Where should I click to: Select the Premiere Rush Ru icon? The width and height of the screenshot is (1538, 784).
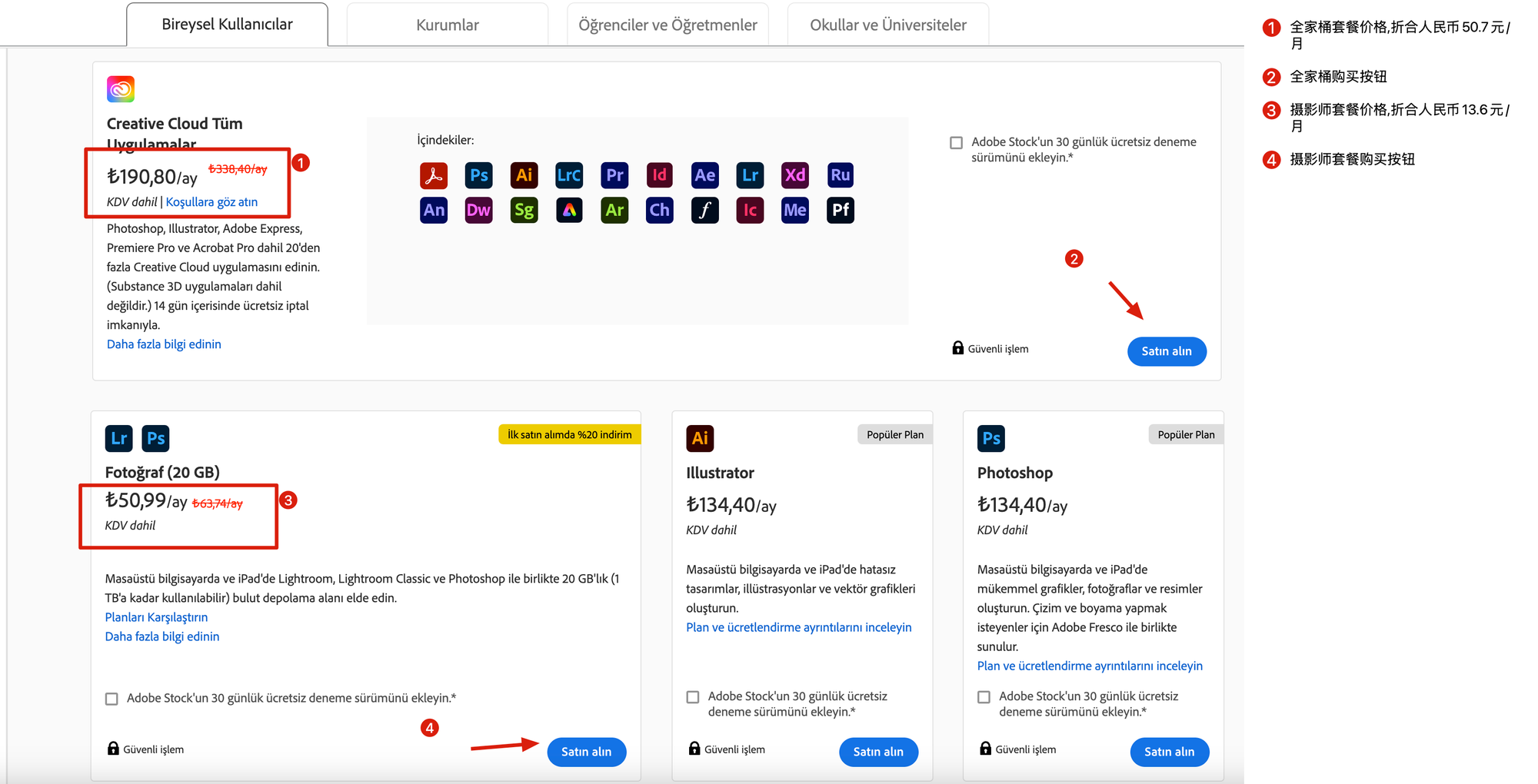(841, 175)
